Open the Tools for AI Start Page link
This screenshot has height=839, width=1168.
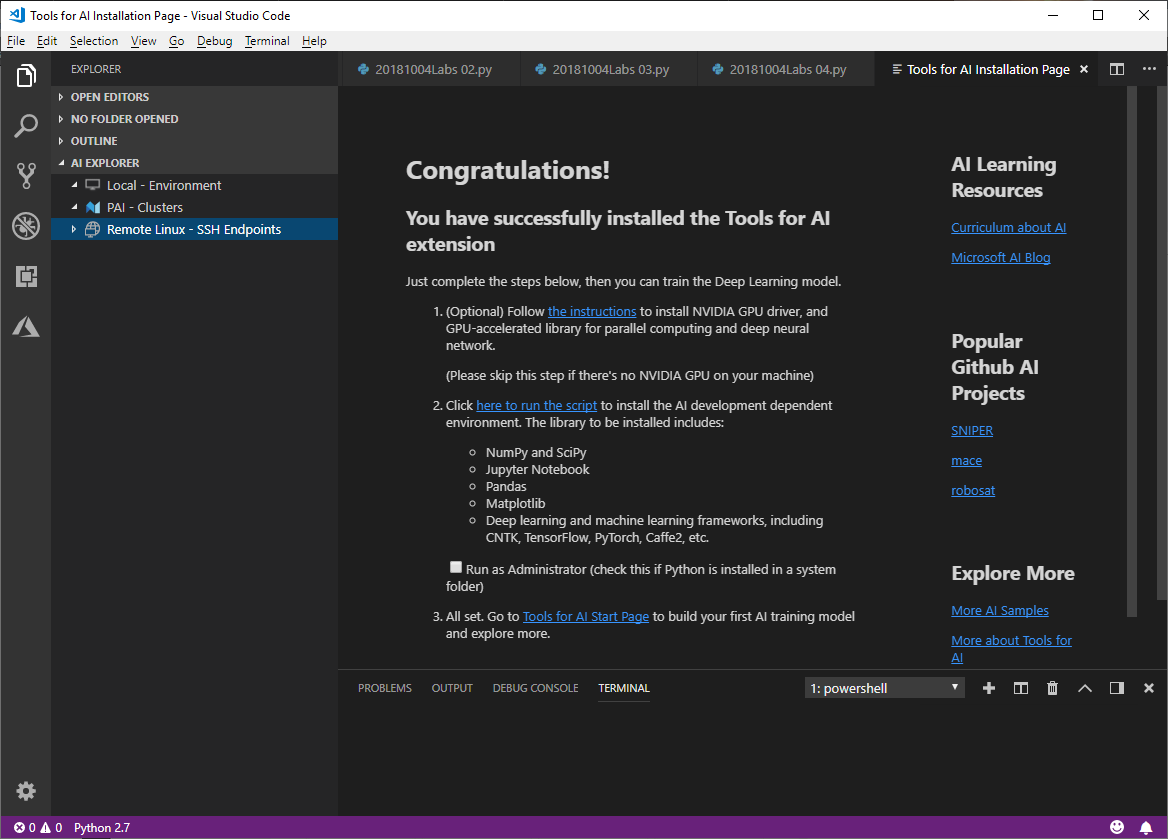click(x=585, y=616)
